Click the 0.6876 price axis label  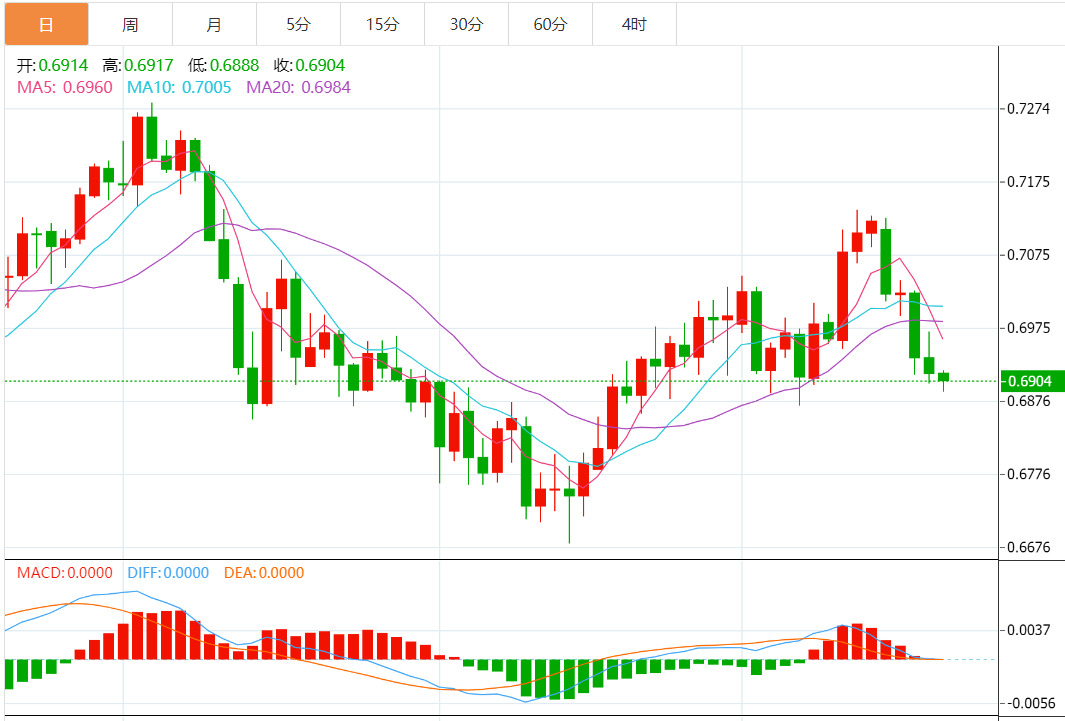click(1031, 401)
